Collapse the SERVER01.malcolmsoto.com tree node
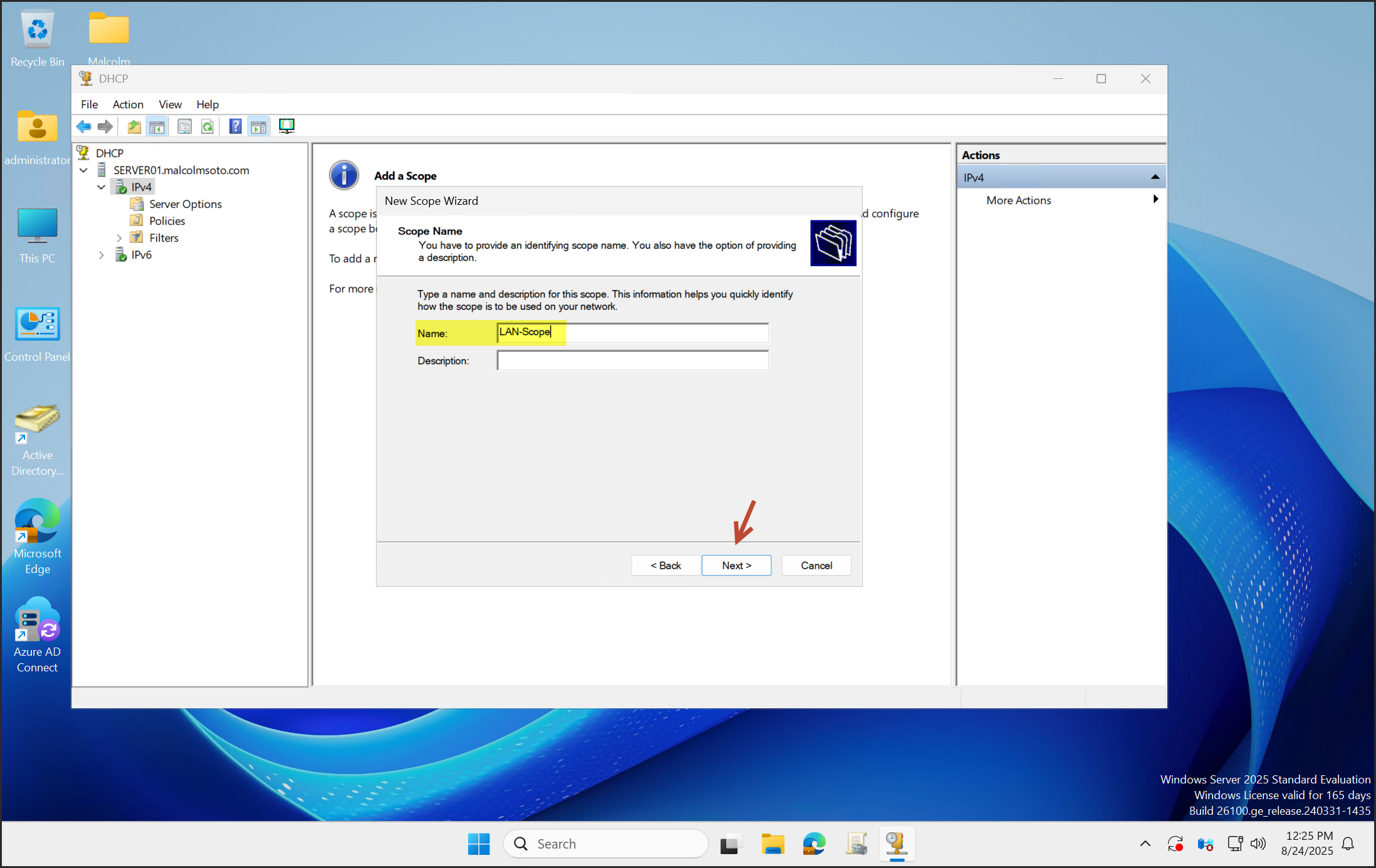The height and width of the screenshot is (868, 1376). point(83,170)
